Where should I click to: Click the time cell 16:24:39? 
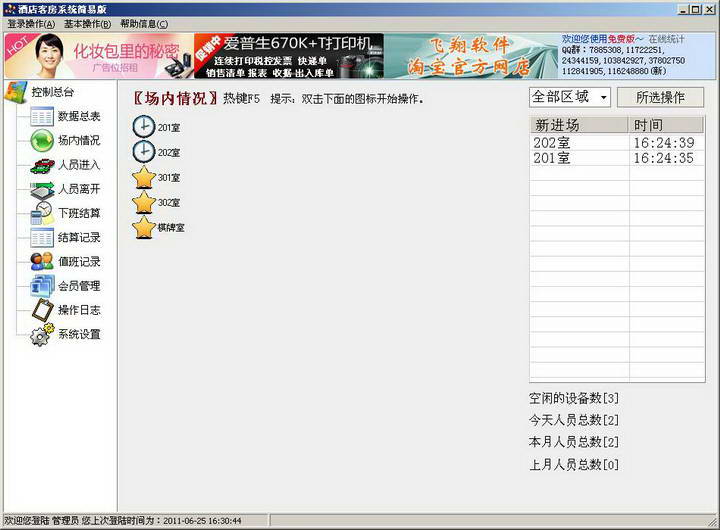(664, 143)
